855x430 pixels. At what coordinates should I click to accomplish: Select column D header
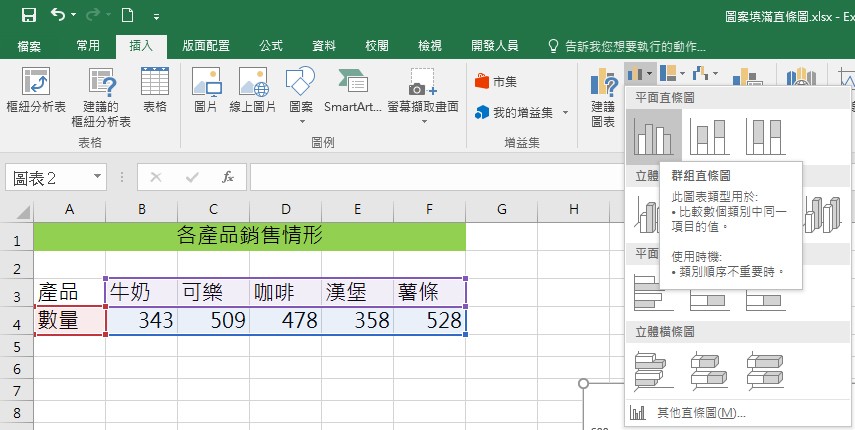click(x=286, y=210)
